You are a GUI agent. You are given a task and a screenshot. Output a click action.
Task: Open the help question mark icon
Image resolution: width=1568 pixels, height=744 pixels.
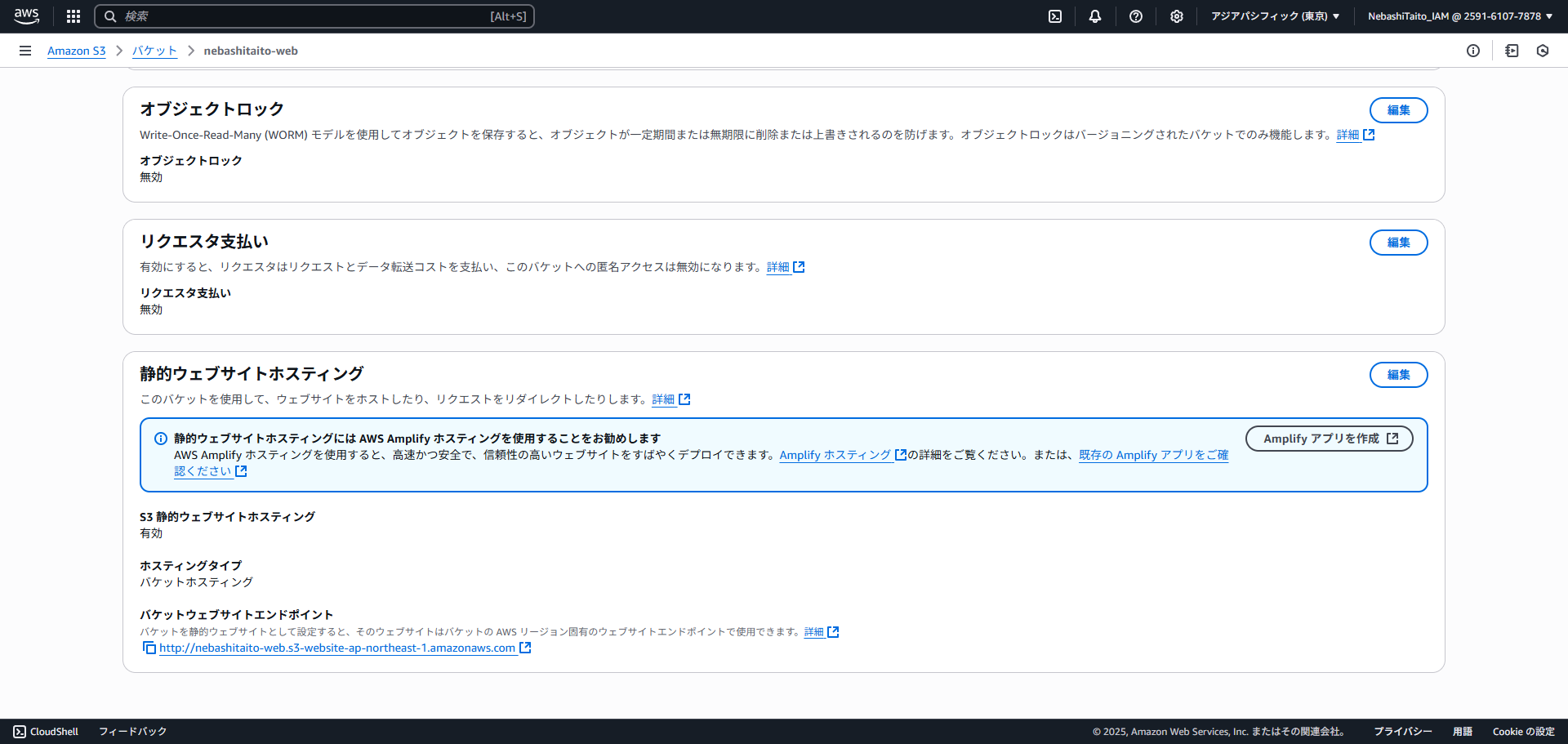pyautogui.click(x=1136, y=16)
